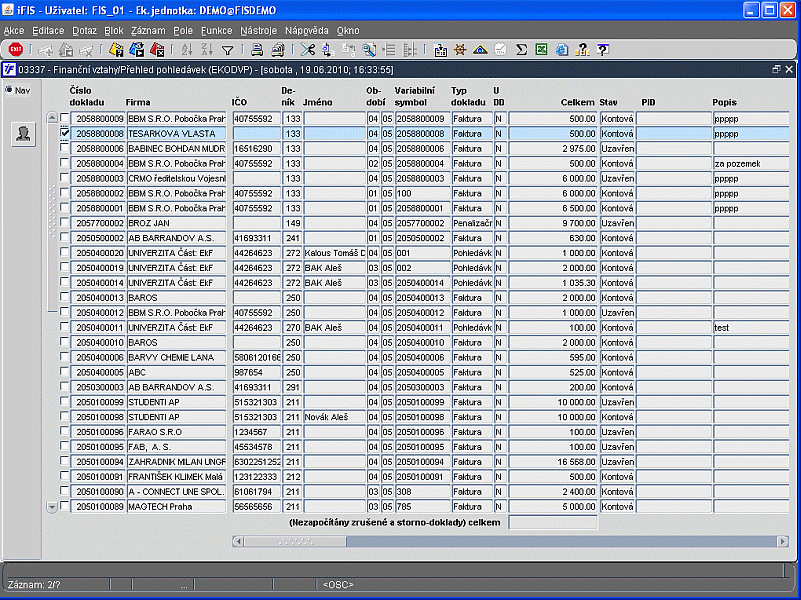Check the box for BARVY CHEMIE LANA row
801x600 pixels.
click(64, 356)
